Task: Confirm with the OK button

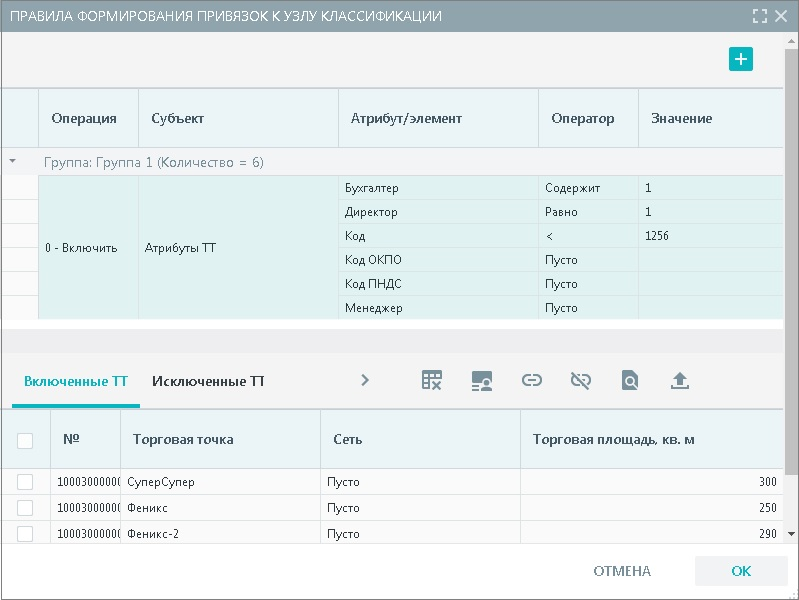Action: click(x=741, y=571)
